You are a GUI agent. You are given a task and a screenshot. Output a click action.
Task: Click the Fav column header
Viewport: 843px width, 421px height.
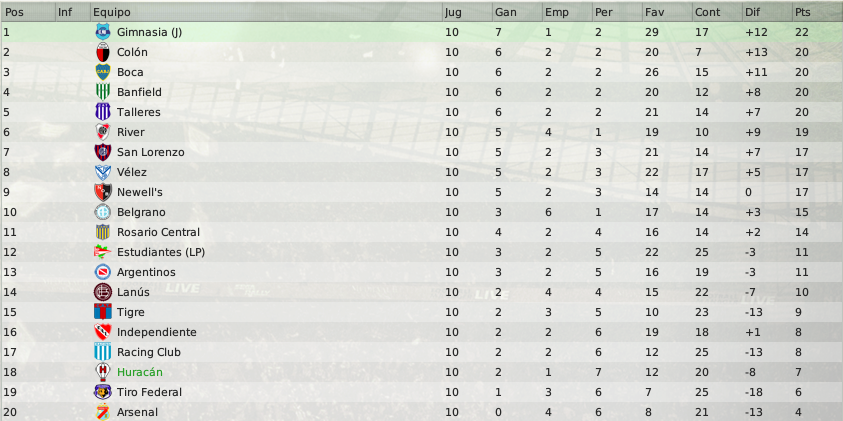(x=667, y=12)
